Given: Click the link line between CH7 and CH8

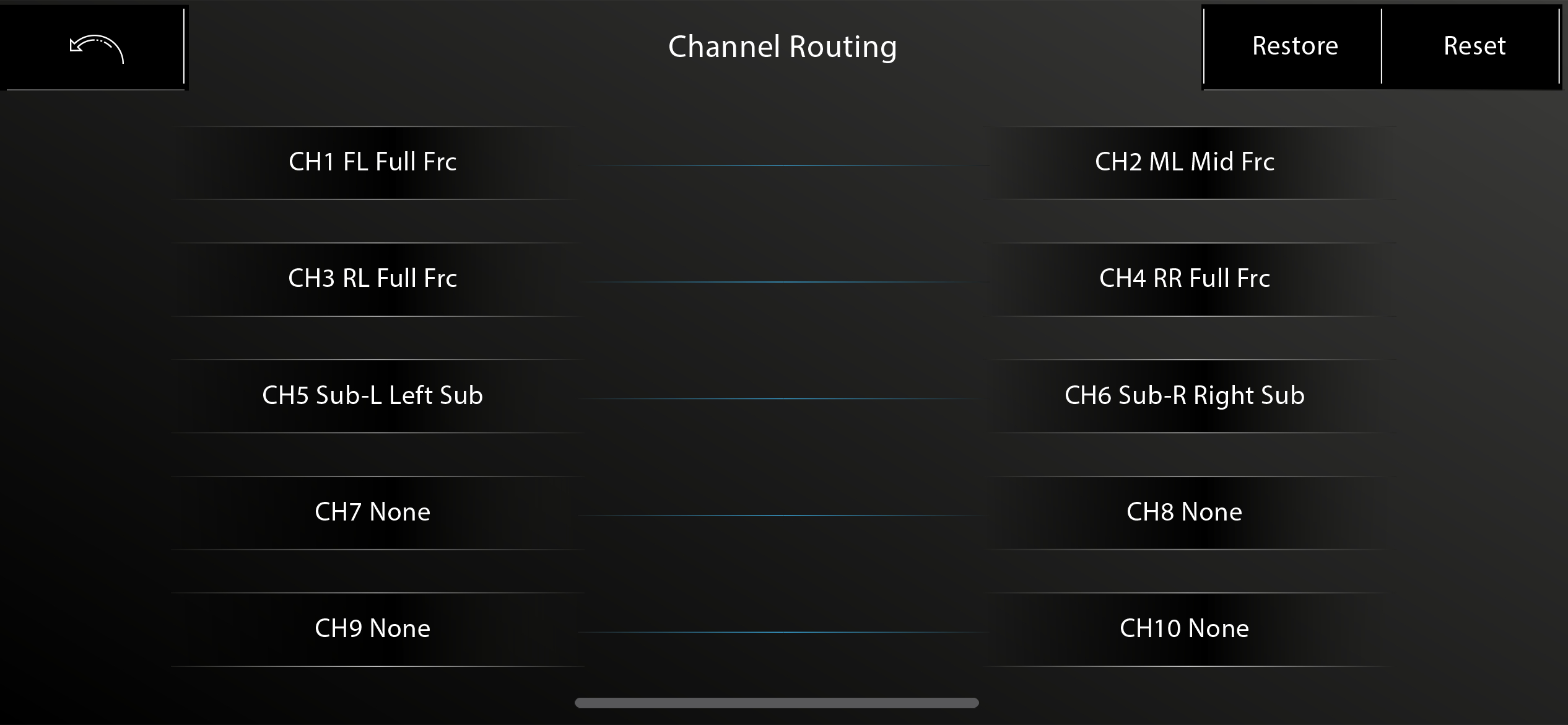Looking at the screenshot, I should [x=782, y=516].
